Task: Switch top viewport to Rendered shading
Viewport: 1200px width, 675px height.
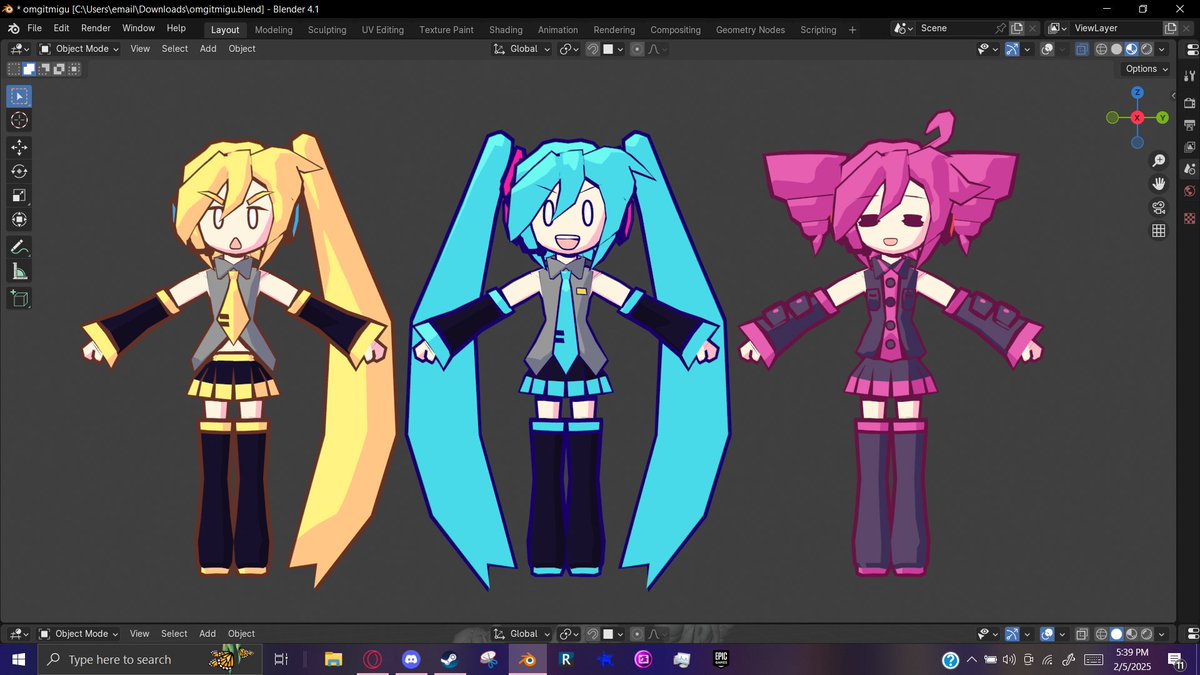Action: (x=1146, y=49)
